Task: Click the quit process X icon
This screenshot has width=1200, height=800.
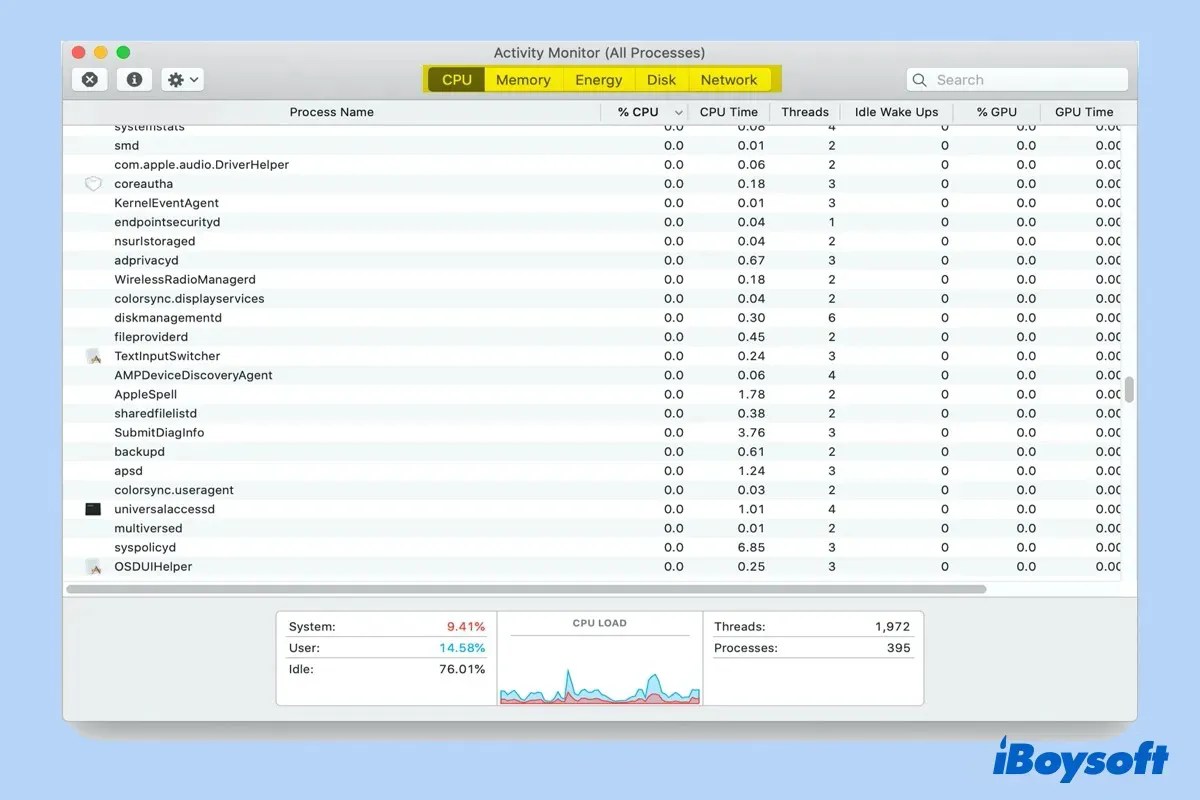Action: pos(89,79)
